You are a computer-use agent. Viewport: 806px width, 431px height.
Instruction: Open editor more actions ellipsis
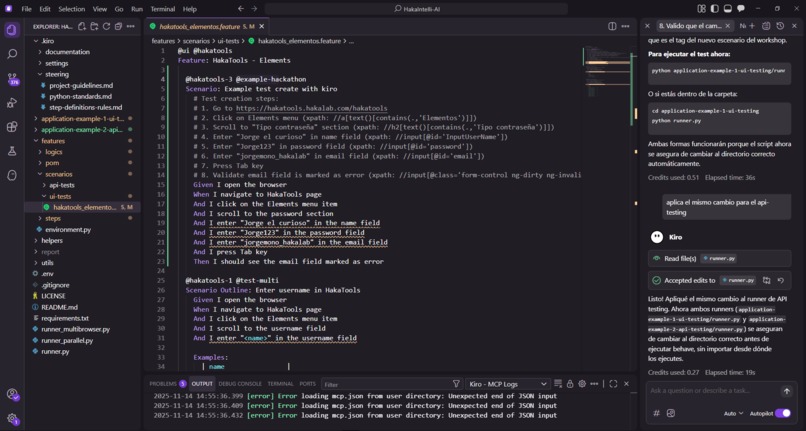point(626,26)
